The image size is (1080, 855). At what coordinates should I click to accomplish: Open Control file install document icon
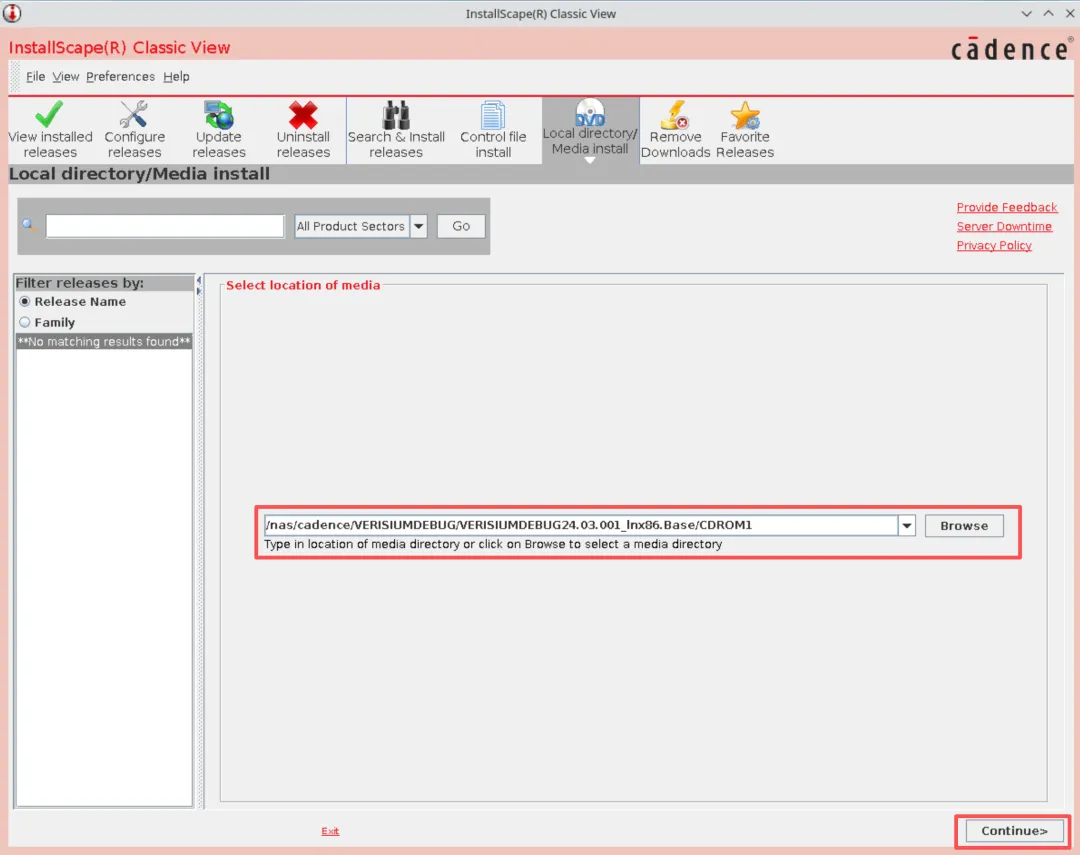click(492, 114)
